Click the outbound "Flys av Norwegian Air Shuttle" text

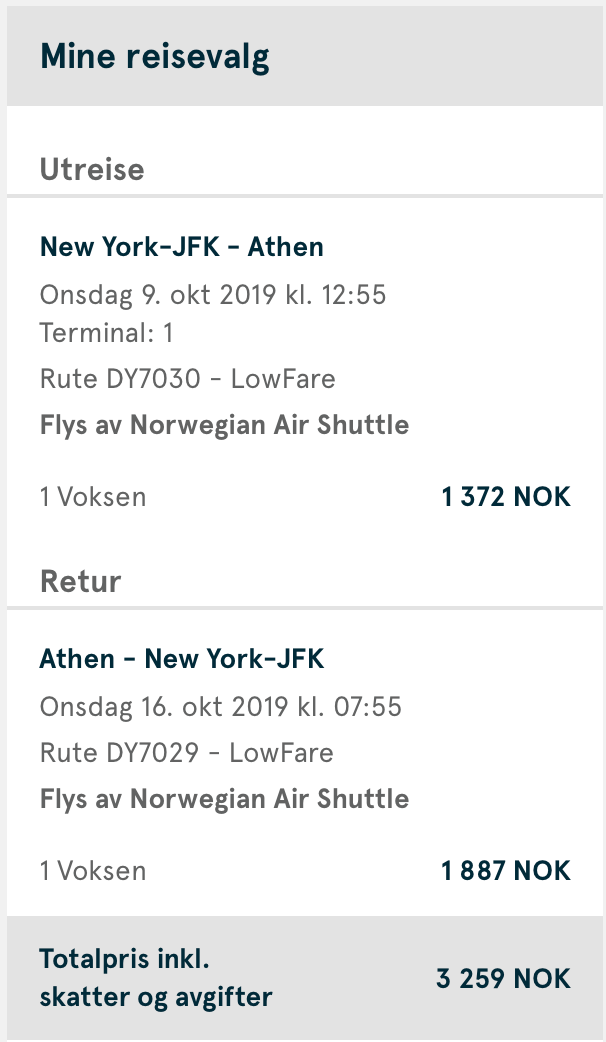(x=224, y=425)
